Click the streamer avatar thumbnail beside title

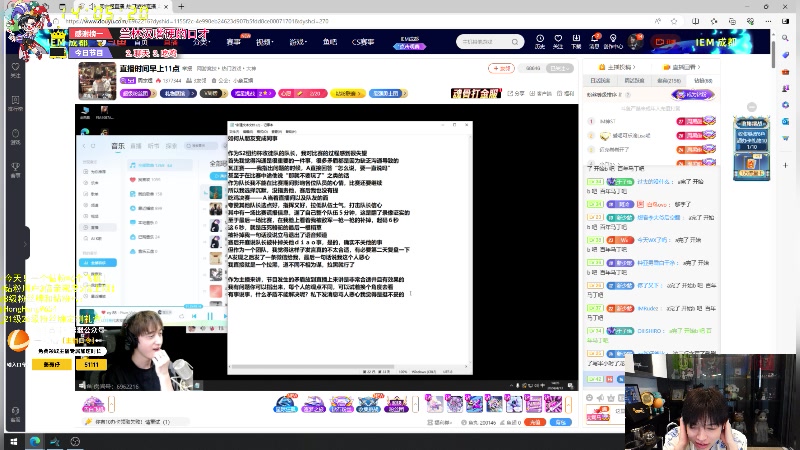click(97, 81)
